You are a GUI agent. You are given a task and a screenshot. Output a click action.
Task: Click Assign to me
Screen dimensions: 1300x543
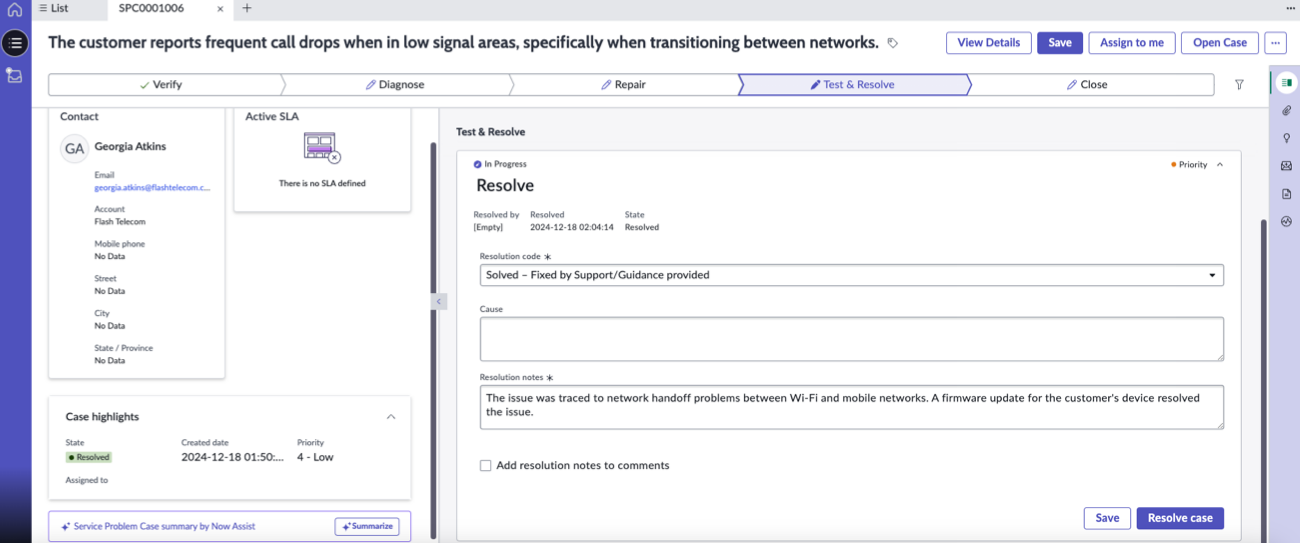click(x=1132, y=43)
